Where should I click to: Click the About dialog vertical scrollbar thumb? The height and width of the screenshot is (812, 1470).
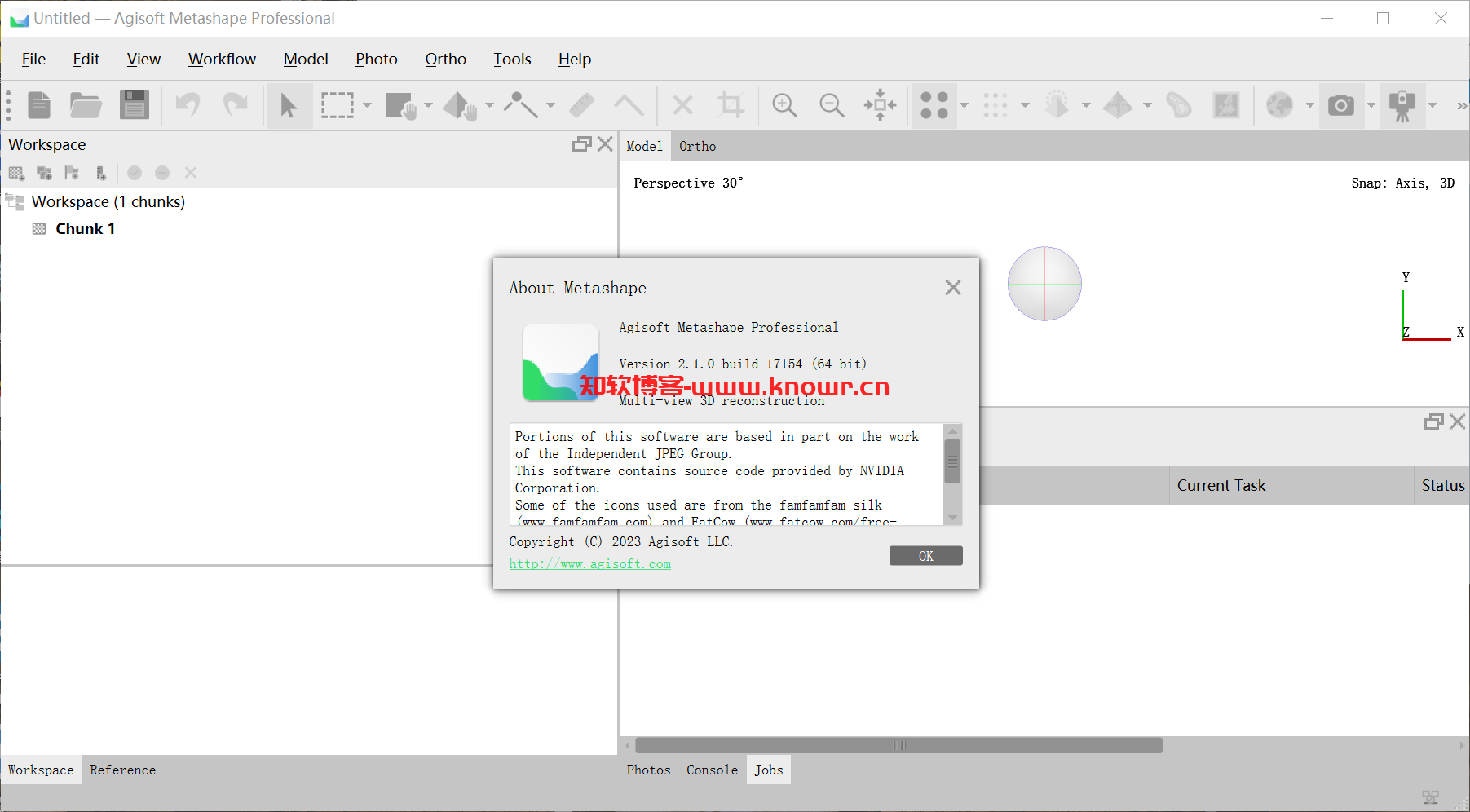coord(952,461)
